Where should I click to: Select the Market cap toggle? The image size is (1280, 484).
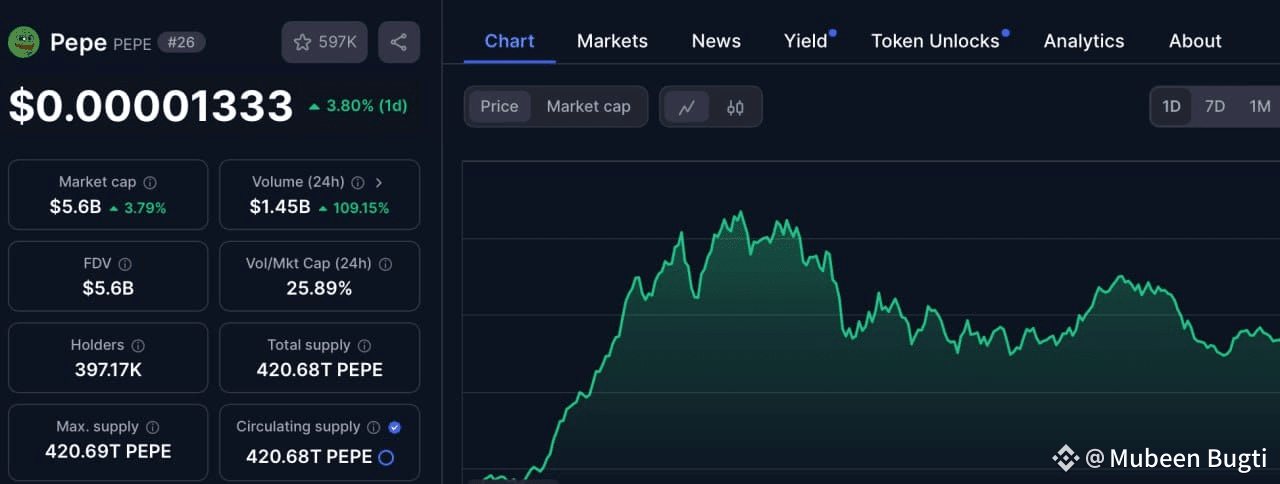click(588, 107)
